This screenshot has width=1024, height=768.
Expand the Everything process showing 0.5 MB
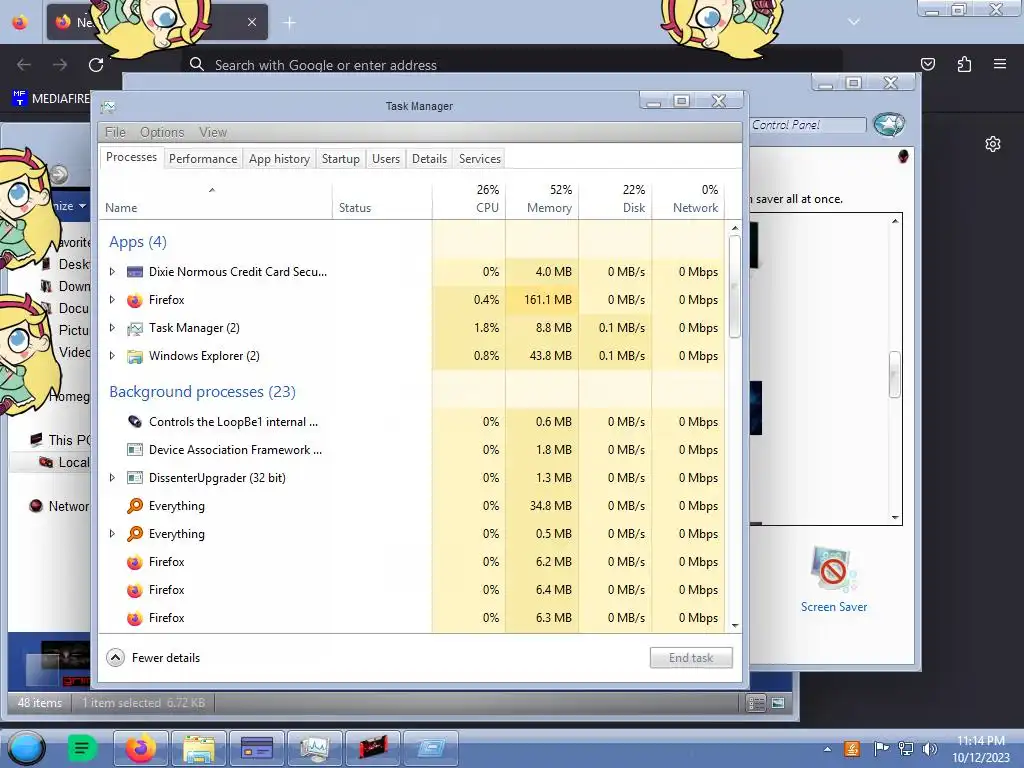[x=112, y=534]
